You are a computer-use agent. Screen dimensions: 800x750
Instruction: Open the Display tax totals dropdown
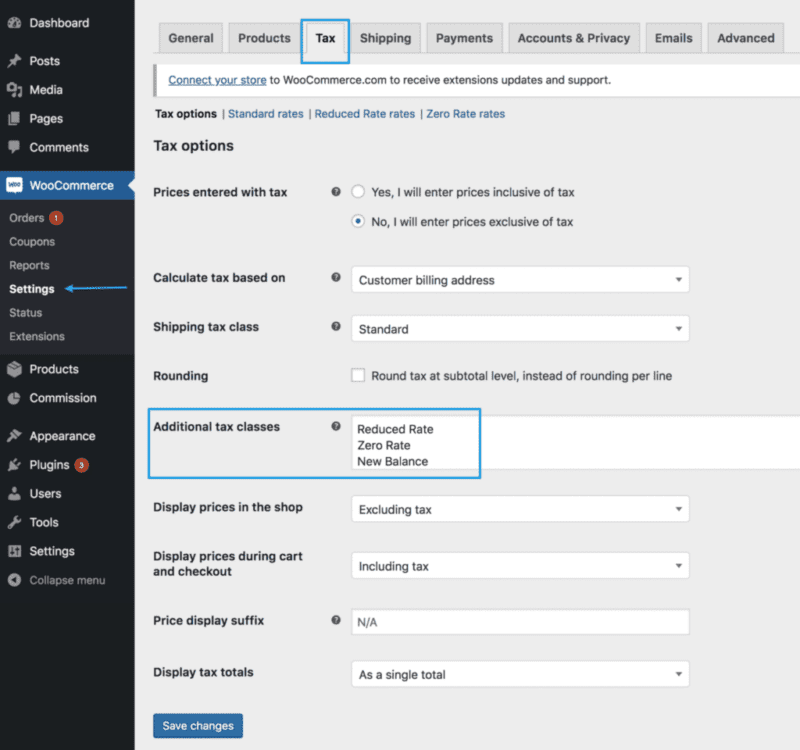tap(520, 674)
